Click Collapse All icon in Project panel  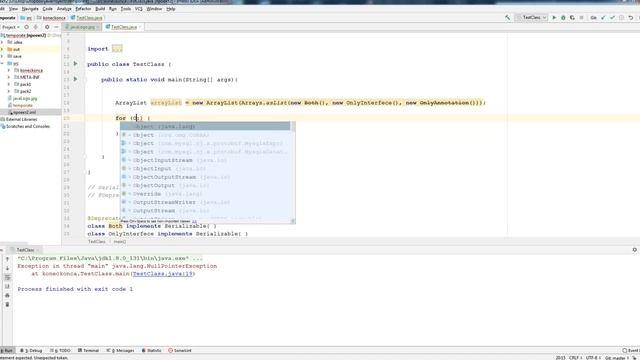36,27
